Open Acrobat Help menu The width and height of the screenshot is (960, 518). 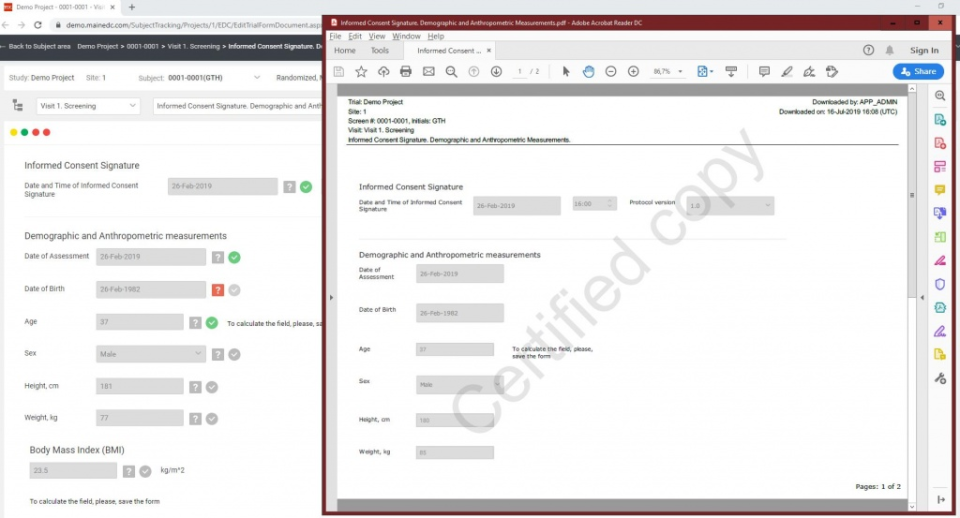[435, 36]
